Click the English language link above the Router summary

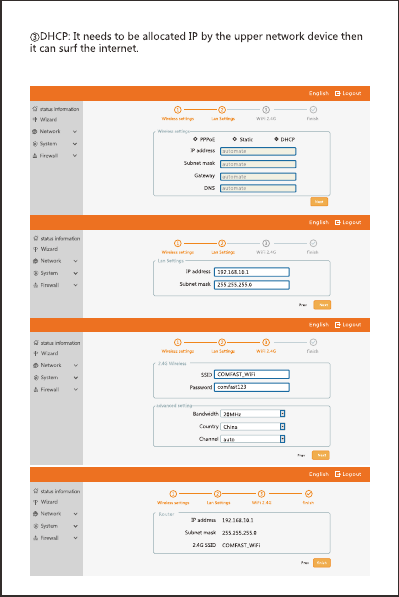319,474
